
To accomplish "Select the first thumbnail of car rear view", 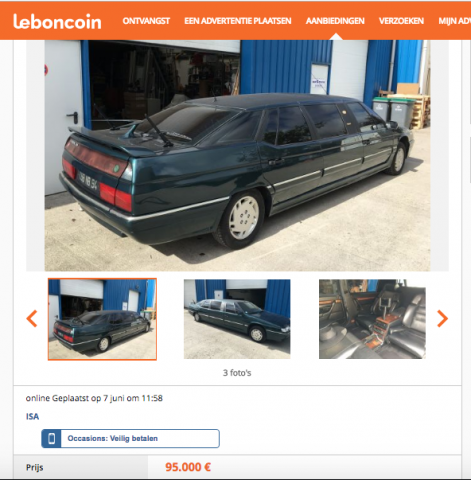I will tap(102, 319).
